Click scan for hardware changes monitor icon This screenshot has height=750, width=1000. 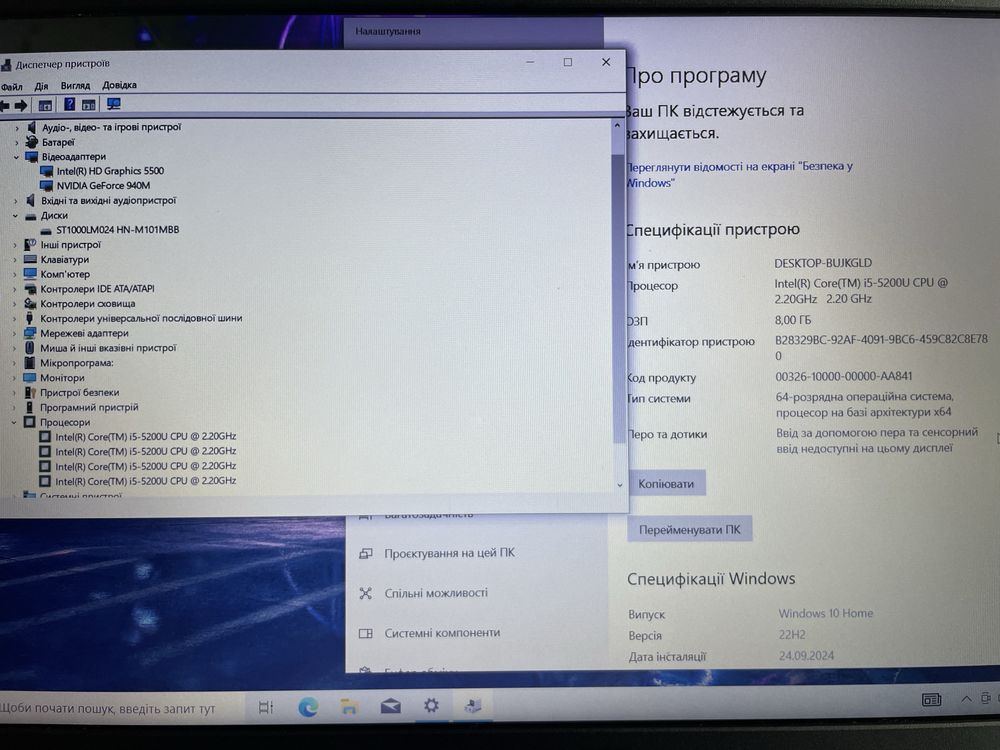114,104
